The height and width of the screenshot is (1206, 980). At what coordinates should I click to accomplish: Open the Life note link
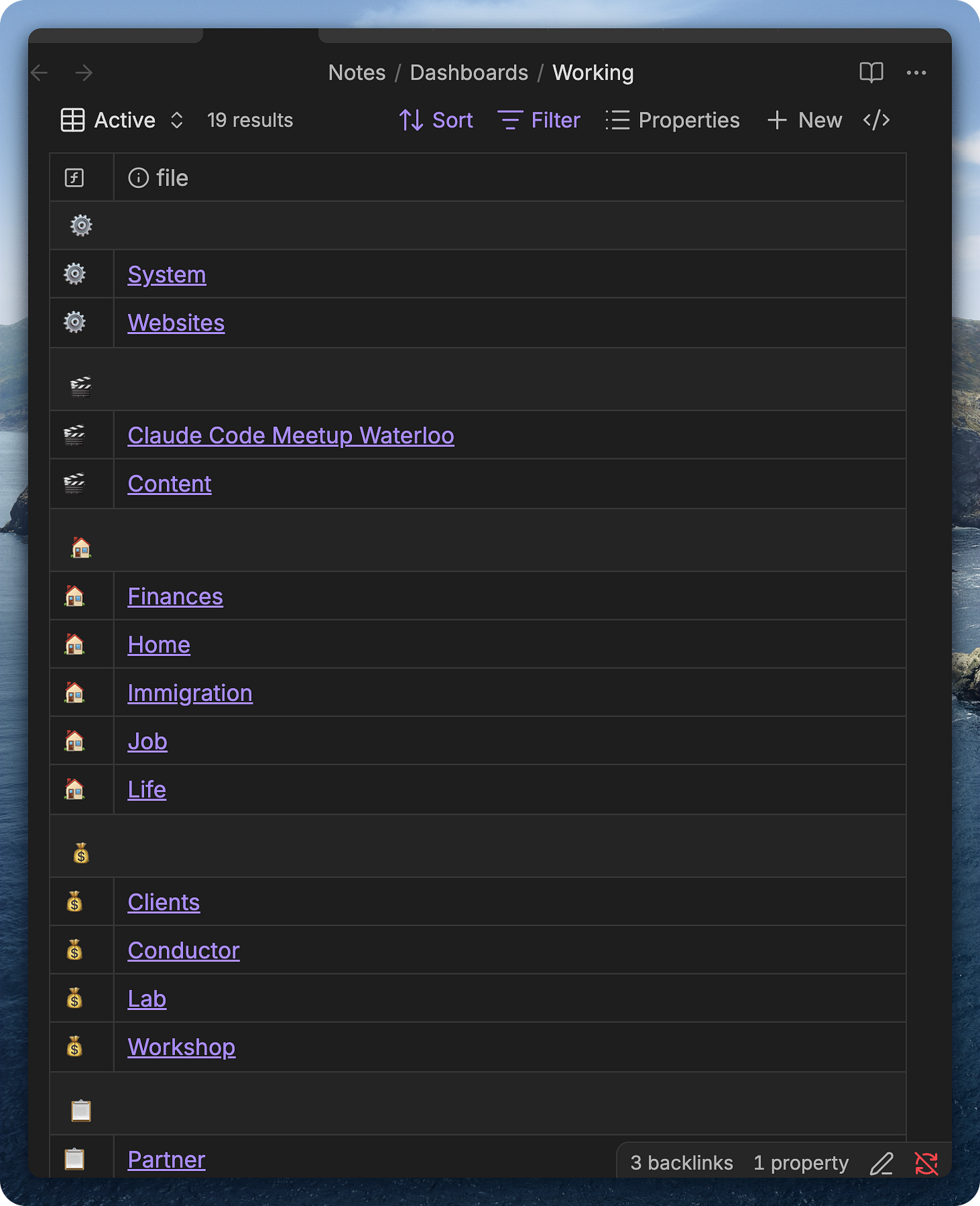[x=147, y=790]
